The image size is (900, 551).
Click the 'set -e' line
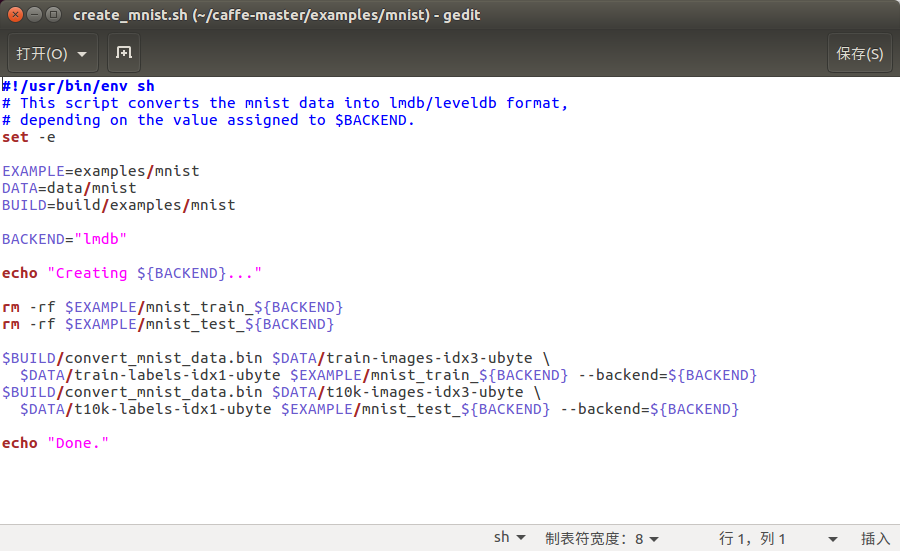(29, 137)
